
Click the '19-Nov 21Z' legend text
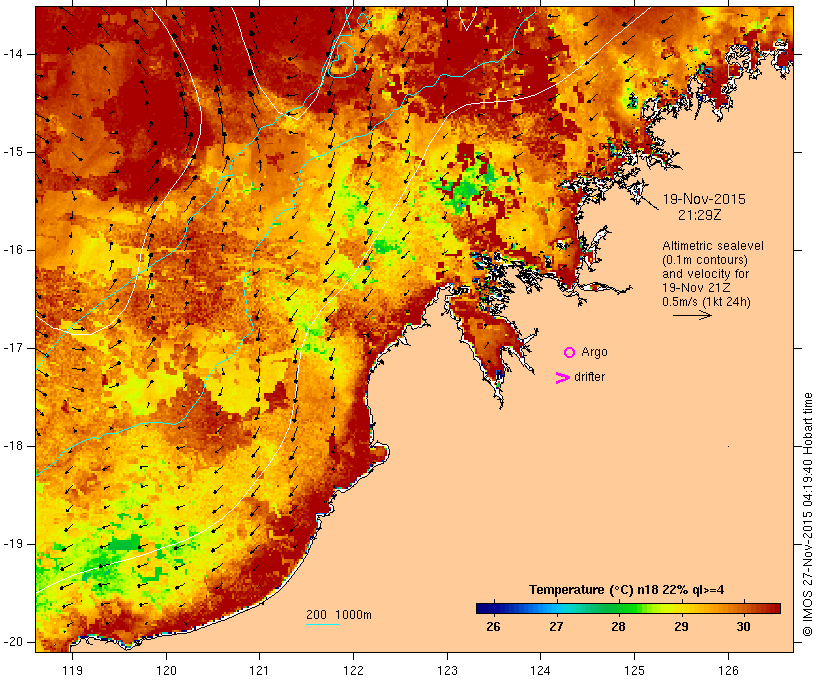click(x=696, y=288)
